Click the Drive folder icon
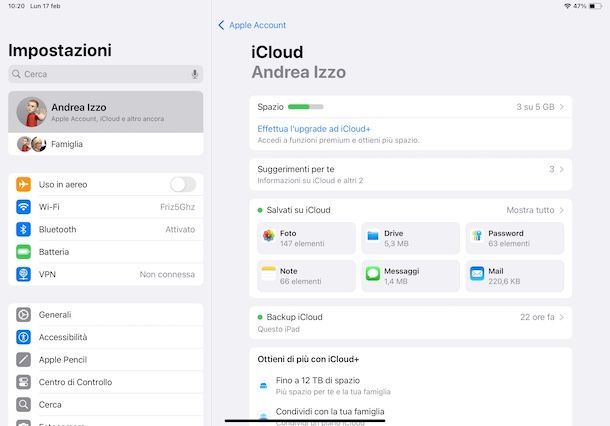The image size is (610, 426). (373, 235)
